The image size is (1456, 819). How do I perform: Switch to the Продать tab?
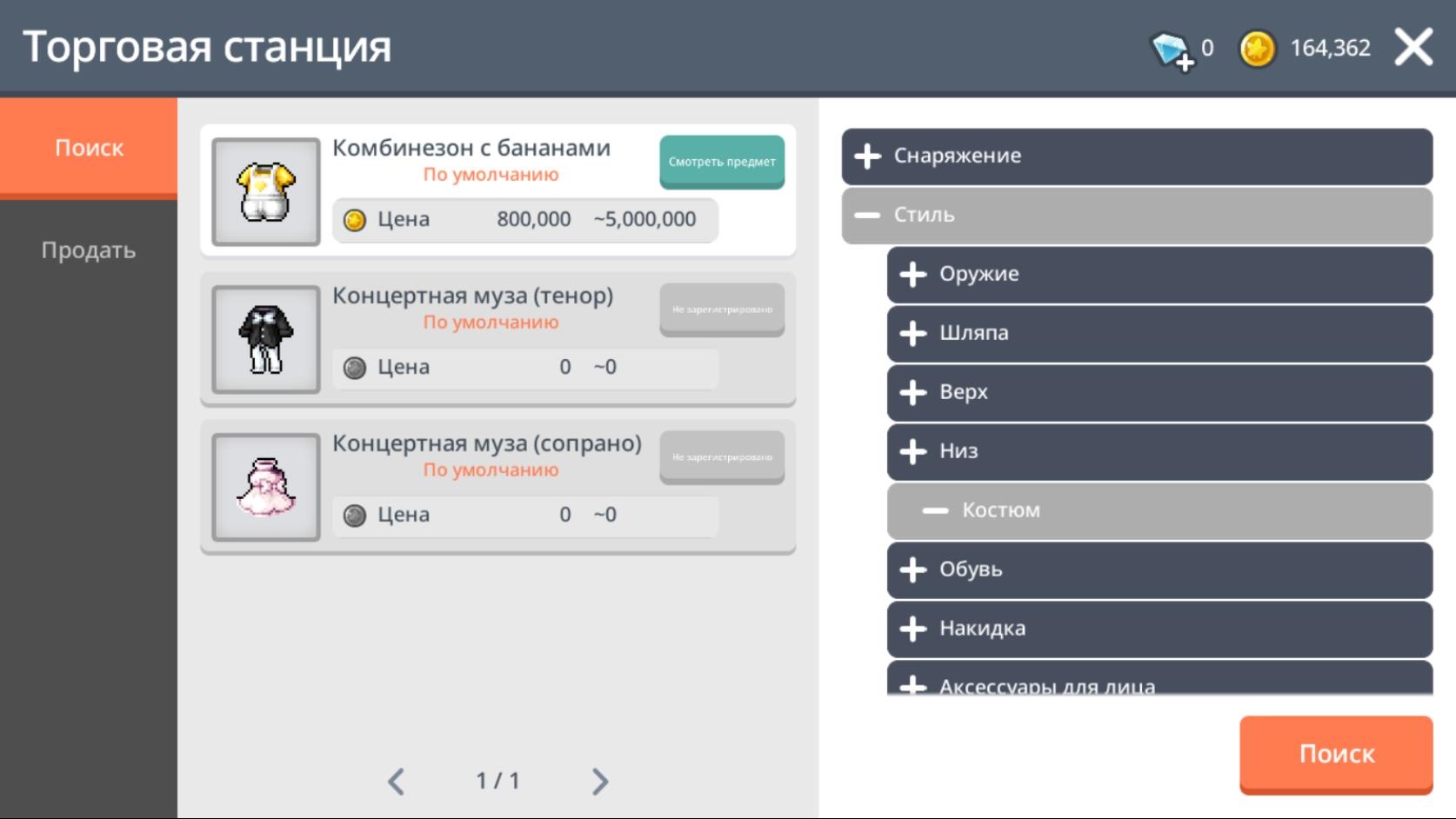pos(89,250)
